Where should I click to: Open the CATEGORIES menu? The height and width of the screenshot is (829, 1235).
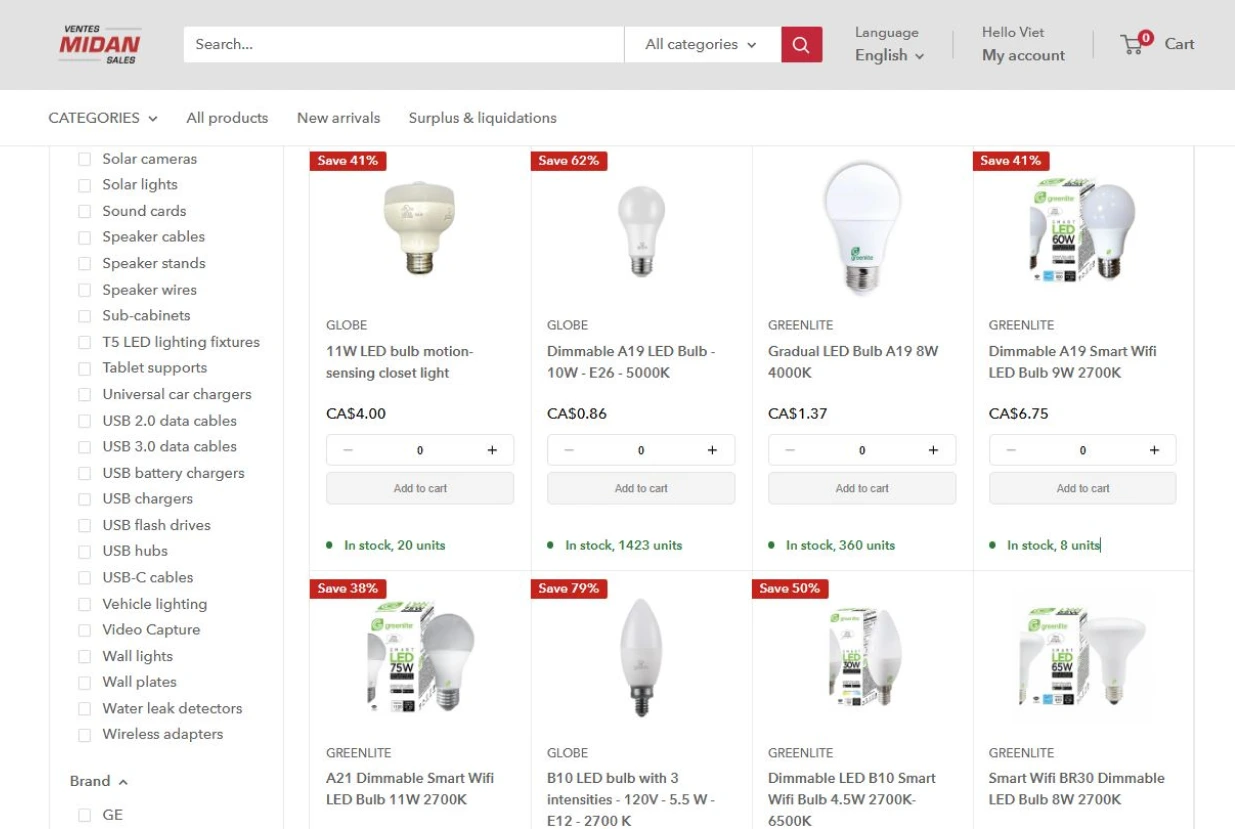[x=103, y=118]
